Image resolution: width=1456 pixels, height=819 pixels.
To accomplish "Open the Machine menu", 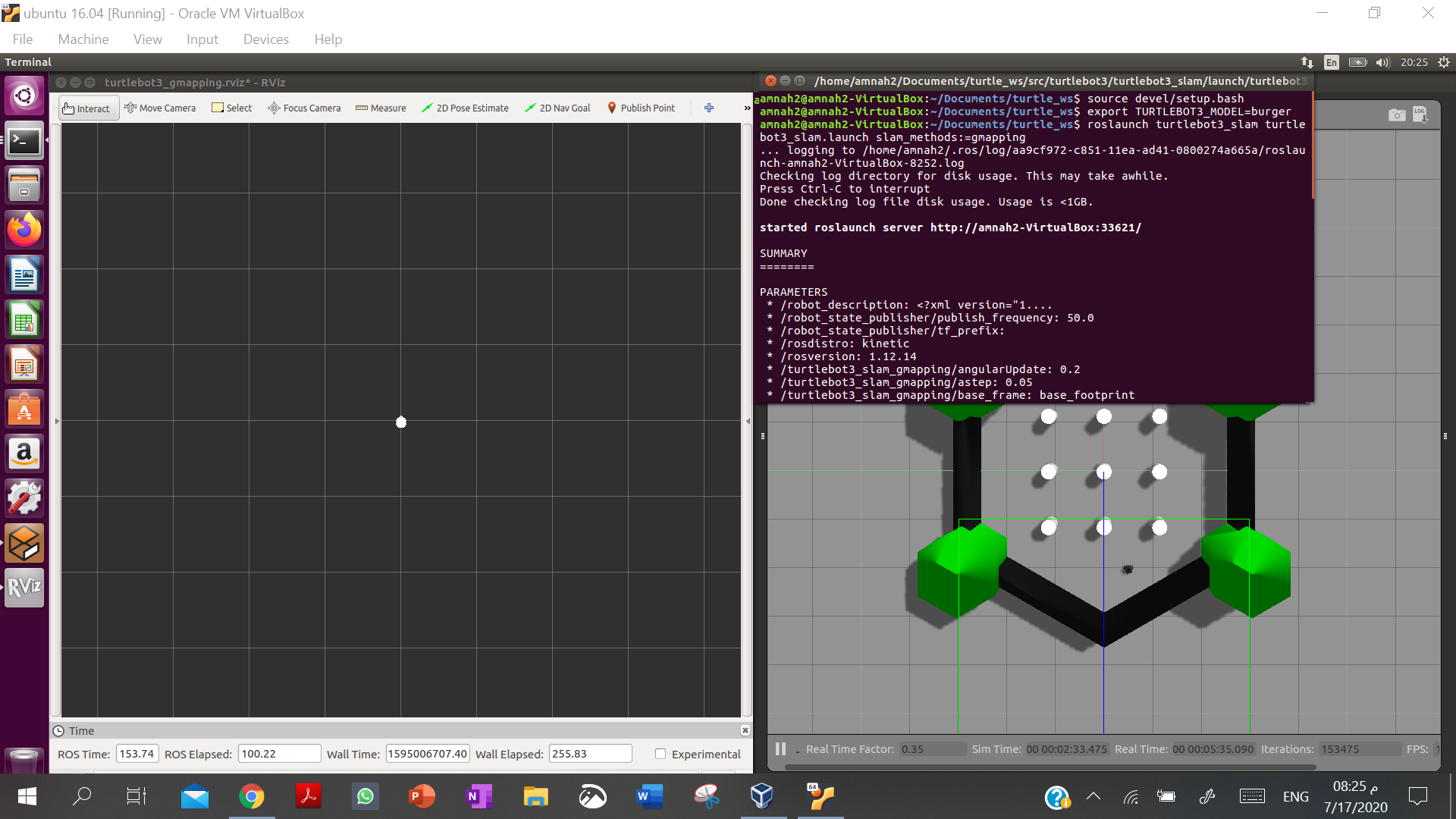I will (83, 39).
